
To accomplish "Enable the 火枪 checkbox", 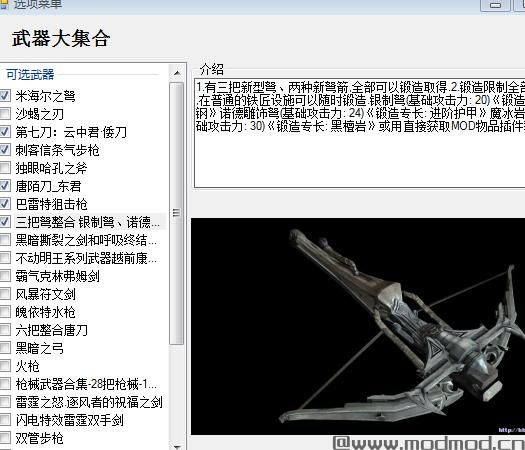I will coord(5,366).
